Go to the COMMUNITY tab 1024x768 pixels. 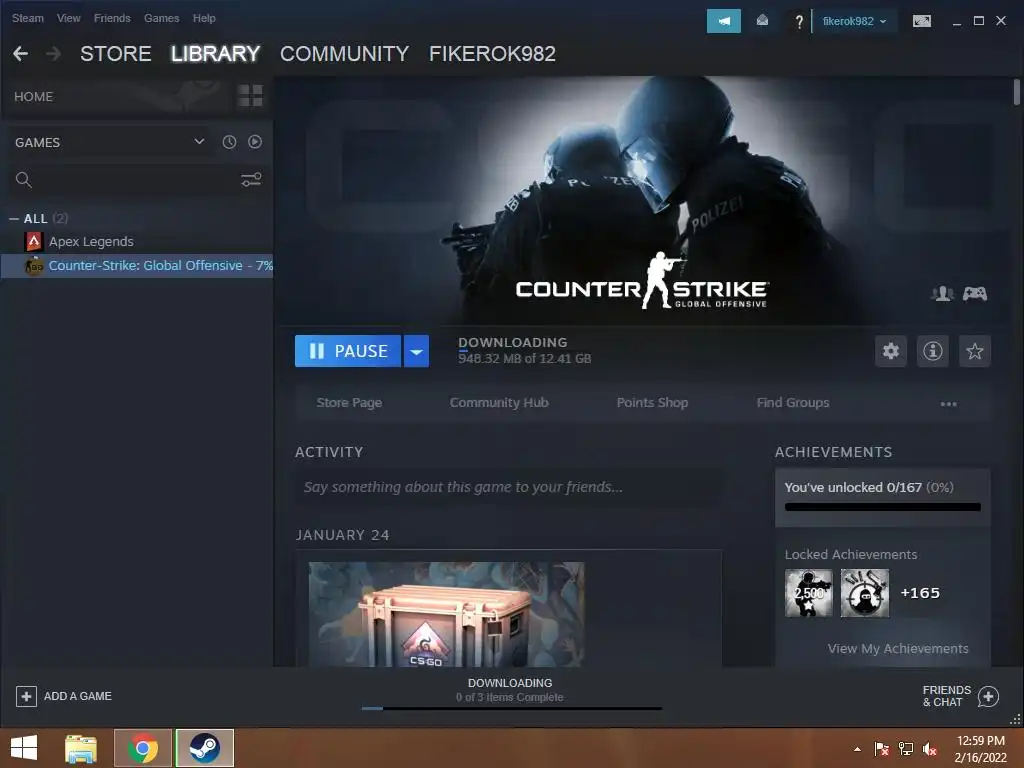(x=345, y=54)
